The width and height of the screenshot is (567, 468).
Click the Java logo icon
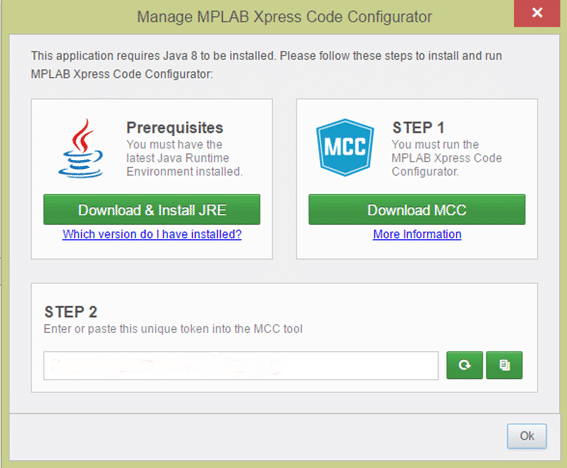pyautogui.click(x=81, y=148)
